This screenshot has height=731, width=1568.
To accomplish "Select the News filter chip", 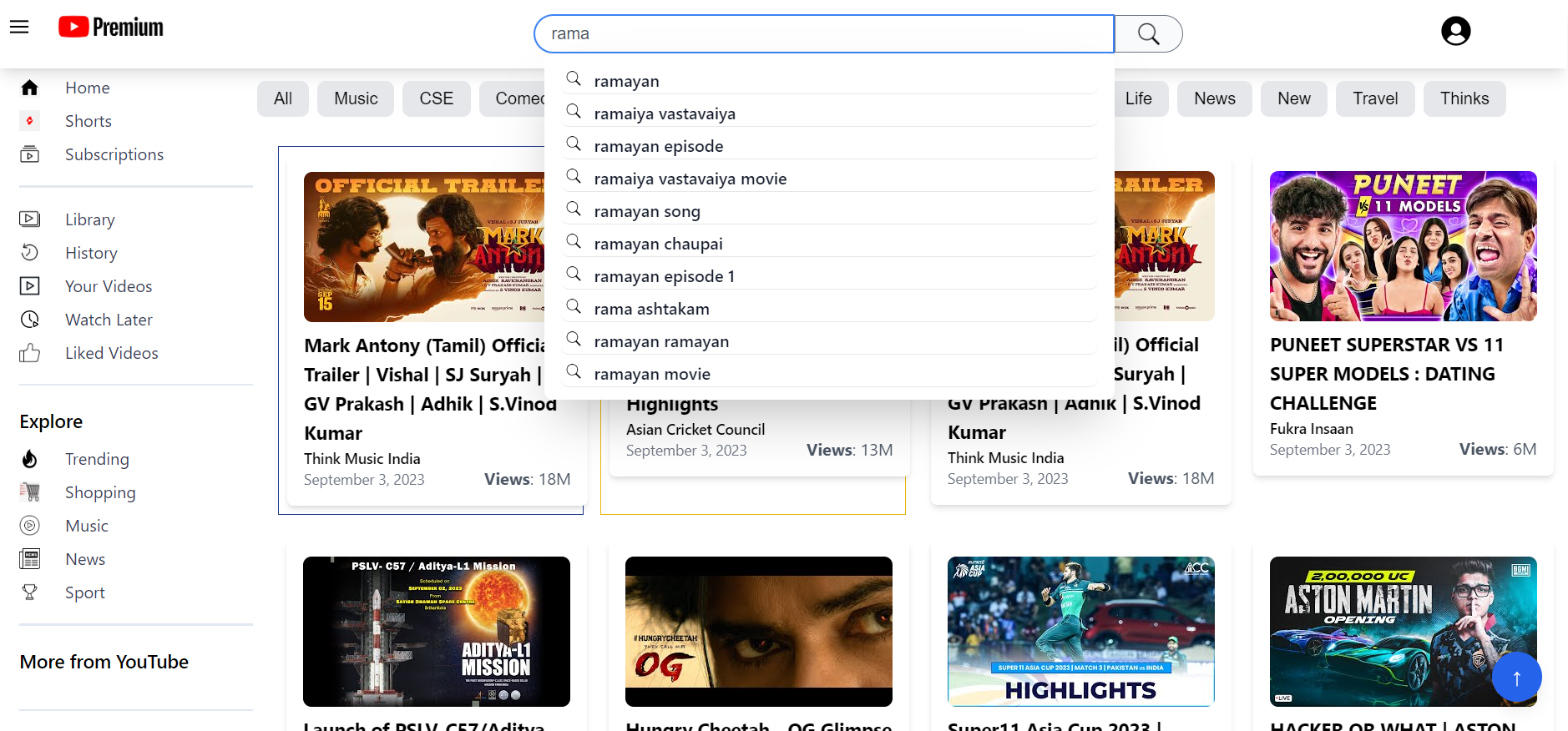I will point(1214,98).
